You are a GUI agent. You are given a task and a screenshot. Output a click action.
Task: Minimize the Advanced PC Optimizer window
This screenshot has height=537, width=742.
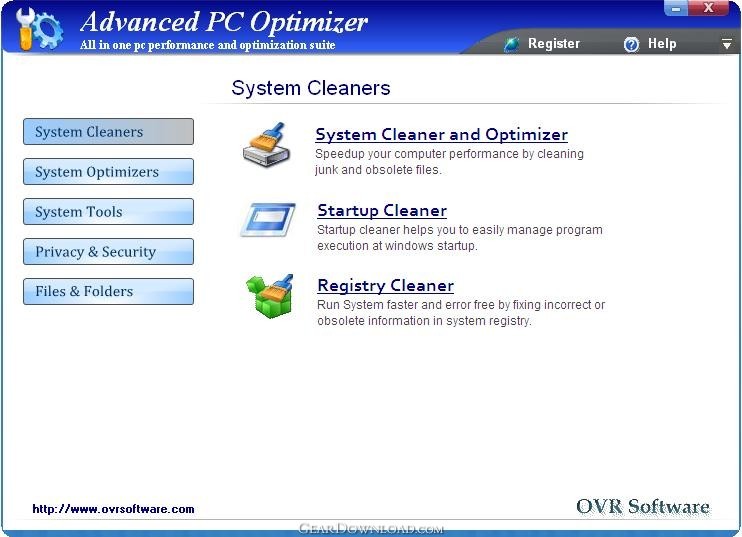(x=676, y=9)
